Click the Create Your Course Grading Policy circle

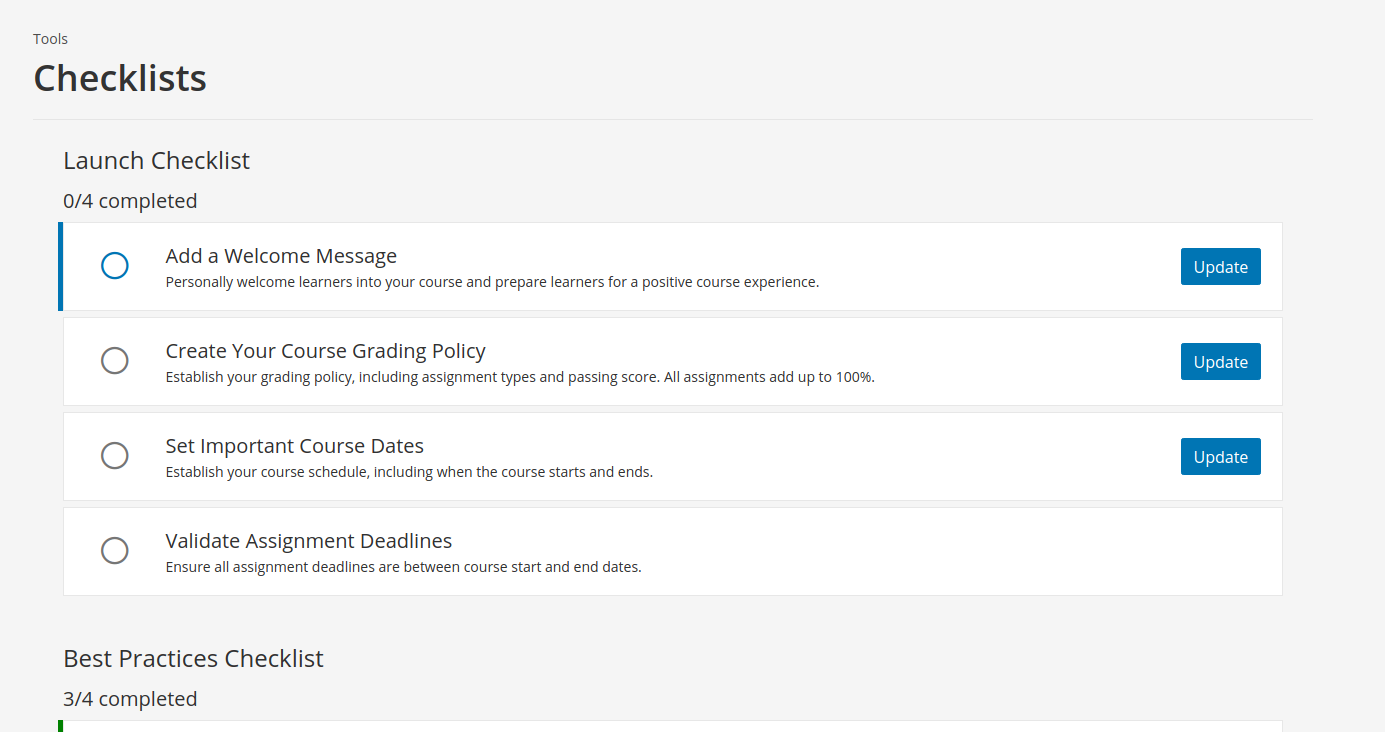[115, 361]
